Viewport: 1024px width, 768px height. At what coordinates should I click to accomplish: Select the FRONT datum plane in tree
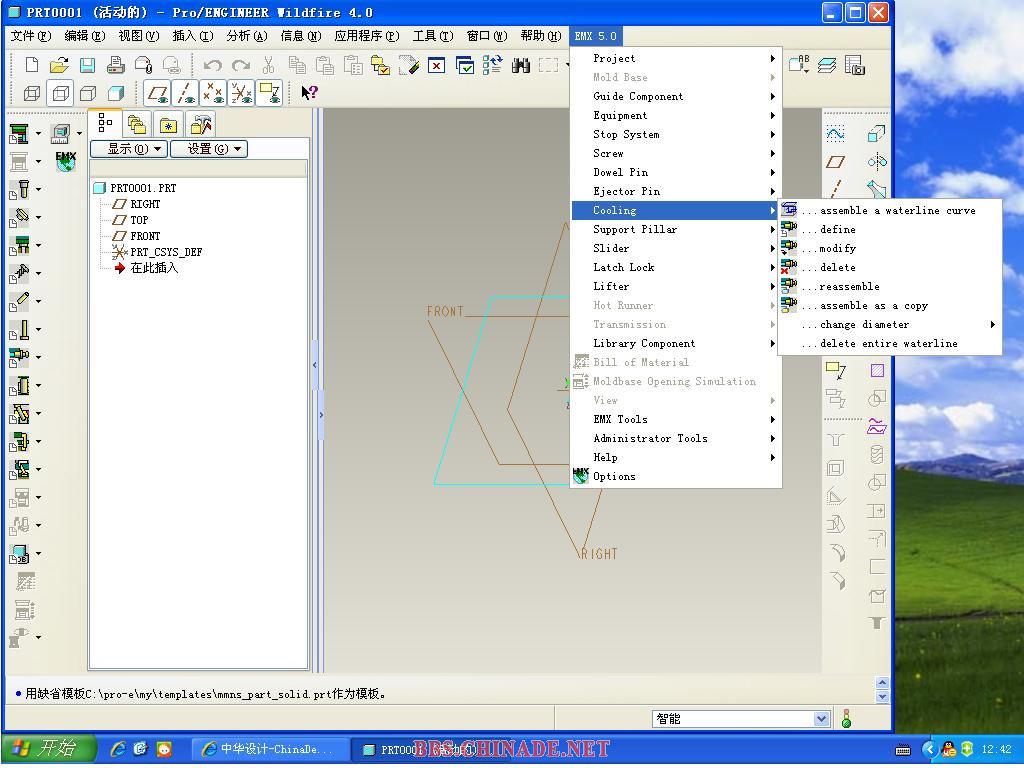(x=145, y=236)
